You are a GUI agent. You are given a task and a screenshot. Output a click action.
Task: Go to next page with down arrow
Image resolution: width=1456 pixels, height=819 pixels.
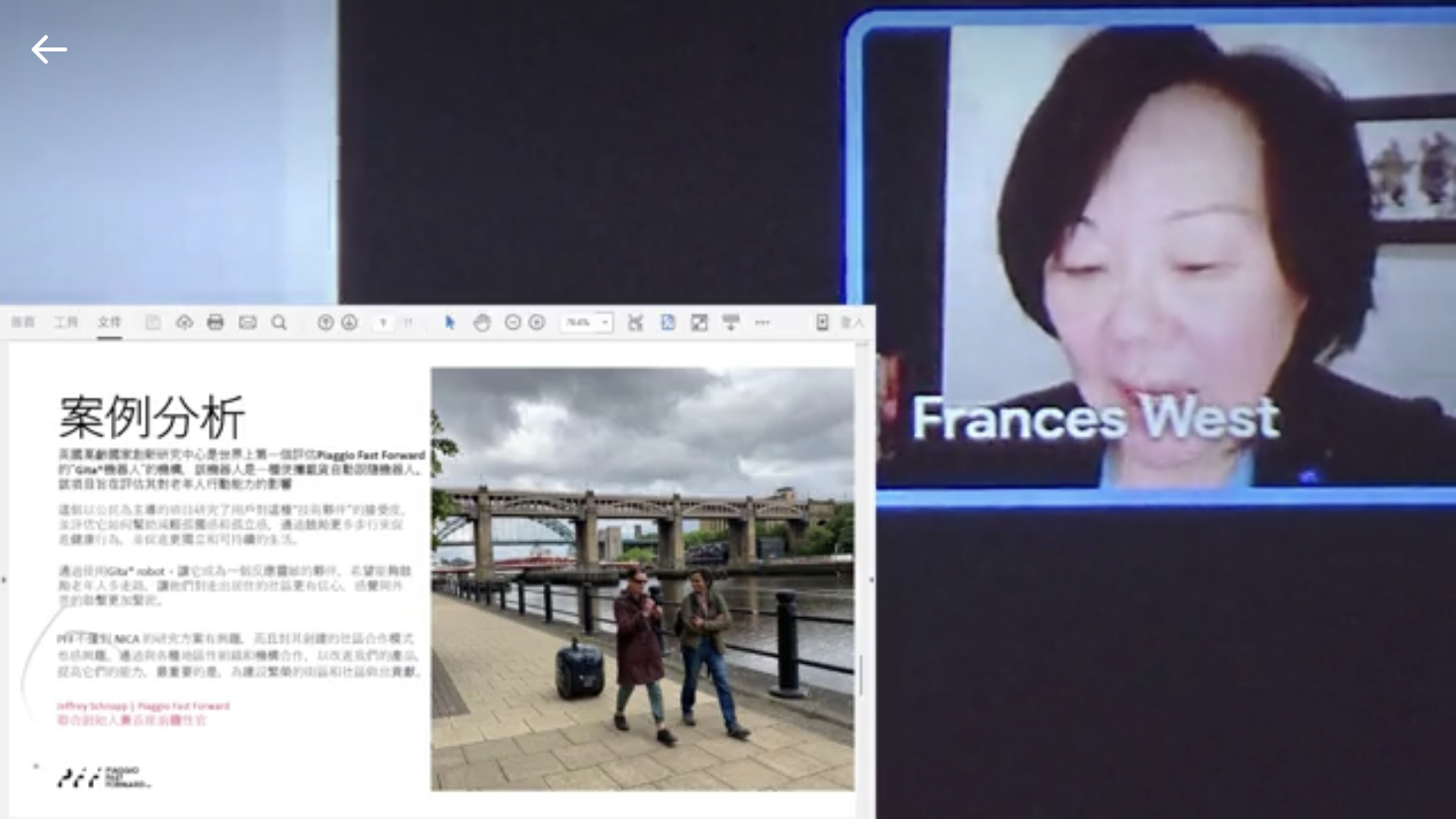pyautogui.click(x=349, y=322)
